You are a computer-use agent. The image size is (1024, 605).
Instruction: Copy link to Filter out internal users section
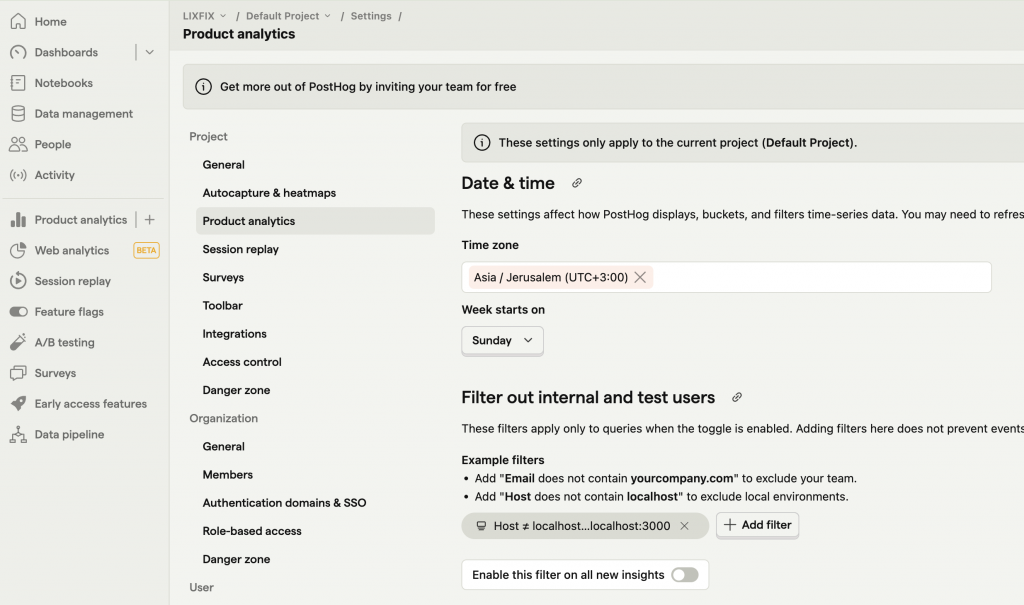tap(737, 397)
